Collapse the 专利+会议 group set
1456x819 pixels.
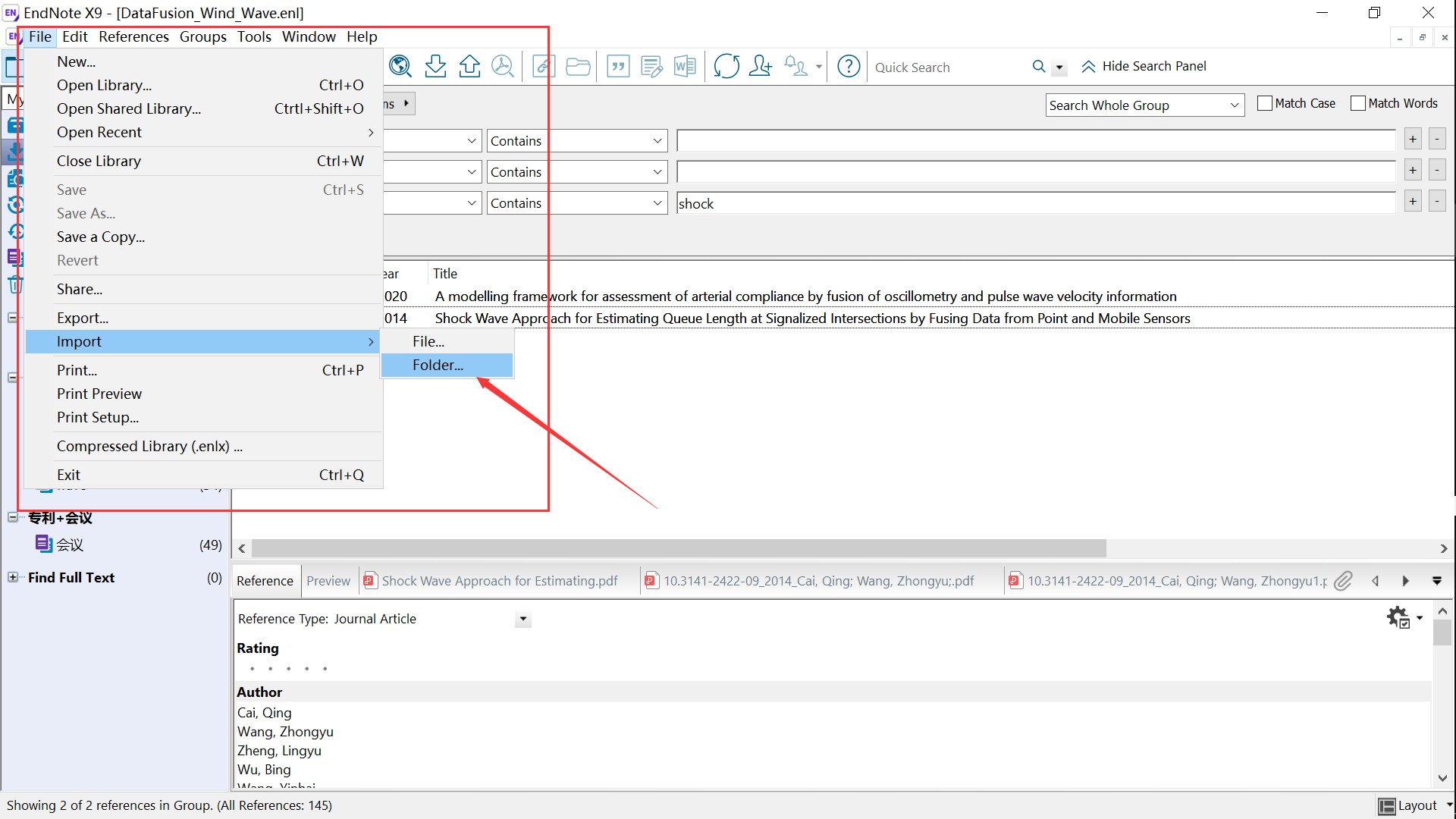click(x=13, y=517)
